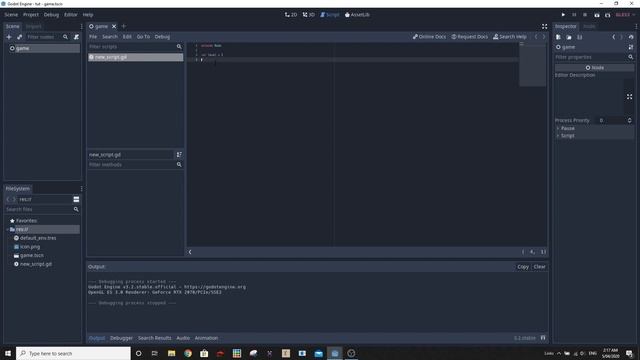
Task: Switch to the Node dock tab
Action: pos(589,26)
